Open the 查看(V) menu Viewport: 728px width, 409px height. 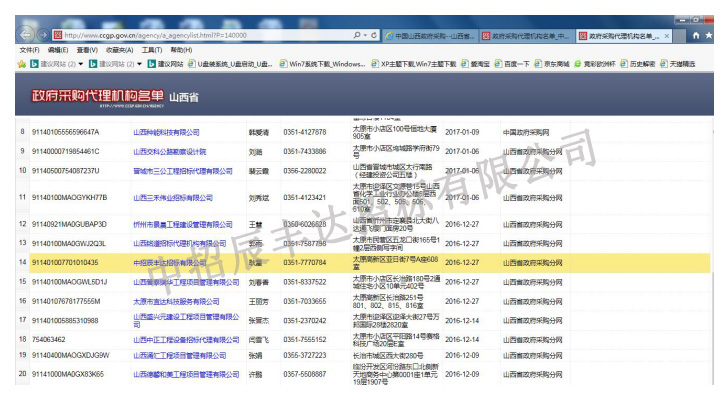[x=87, y=50]
